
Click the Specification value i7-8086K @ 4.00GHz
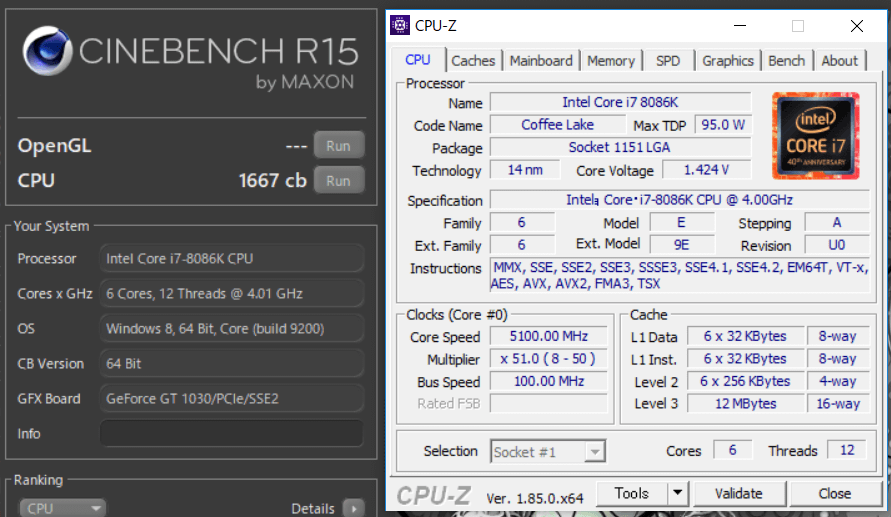(680, 200)
